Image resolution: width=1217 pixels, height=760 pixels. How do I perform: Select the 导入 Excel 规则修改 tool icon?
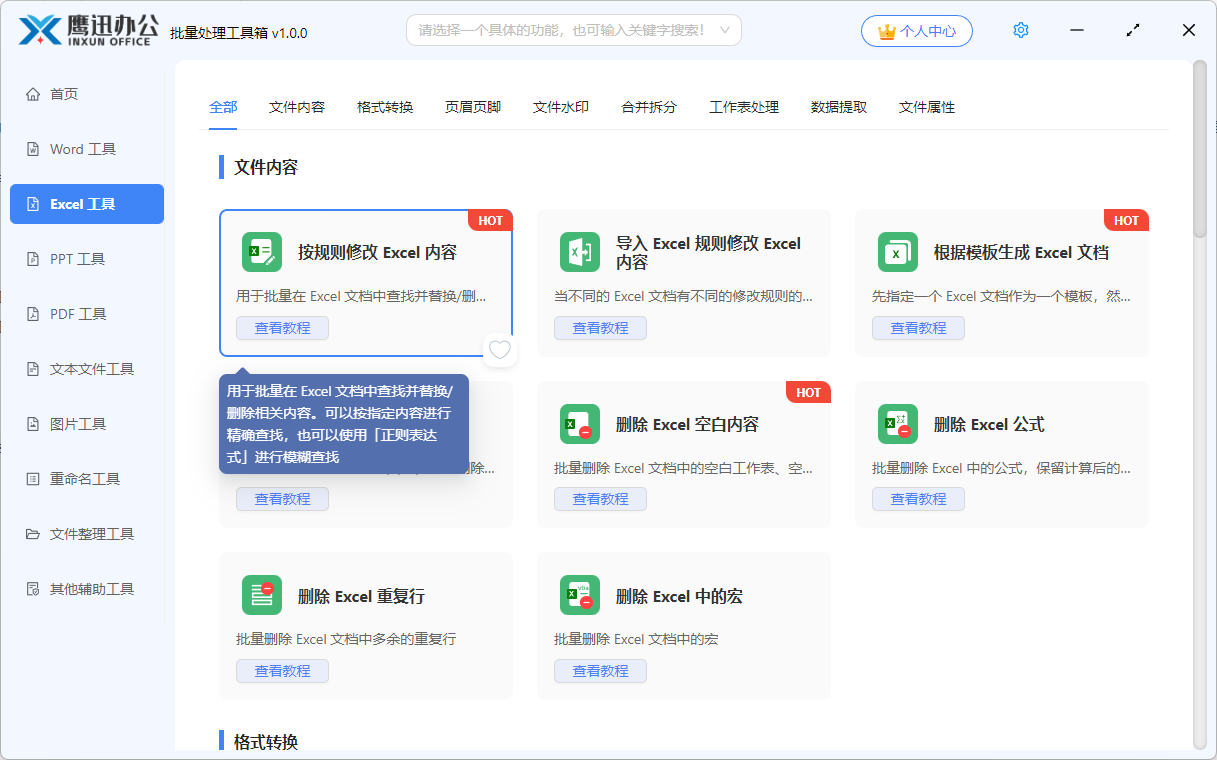pyautogui.click(x=580, y=252)
